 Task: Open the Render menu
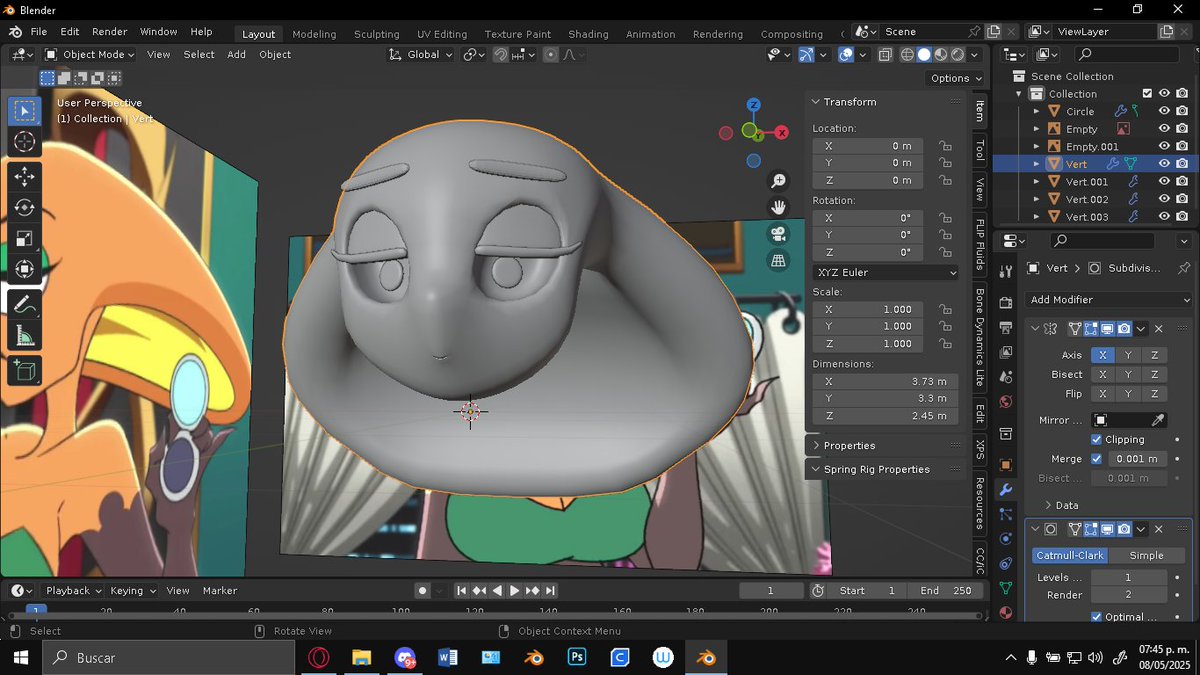110,32
